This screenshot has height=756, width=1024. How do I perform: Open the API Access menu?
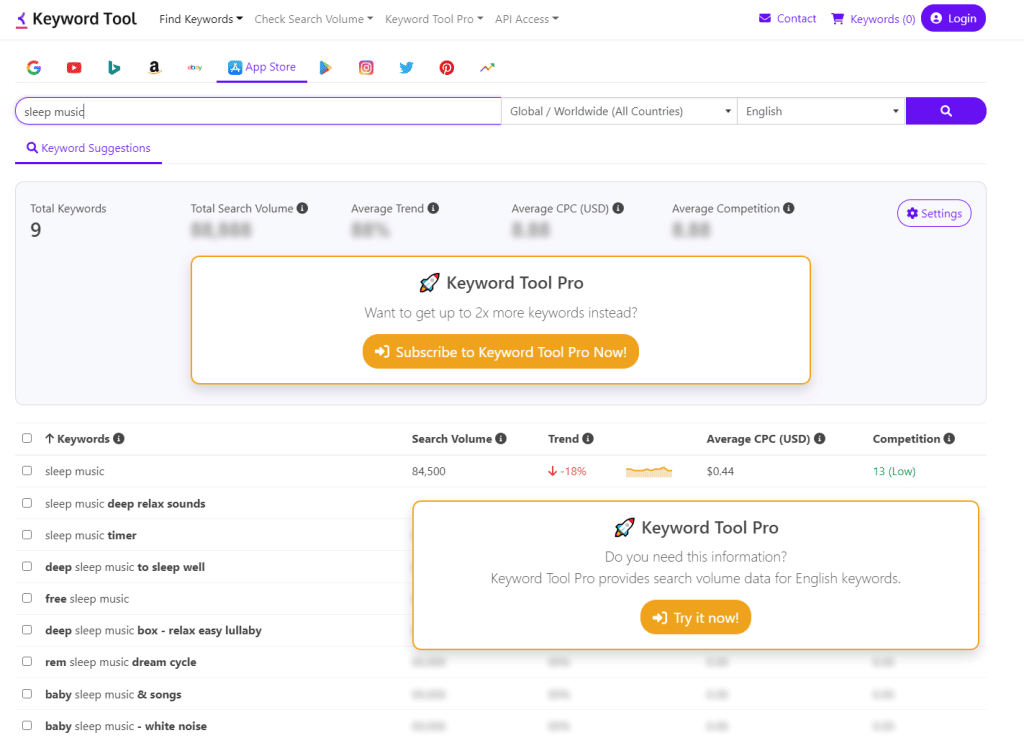point(526,18)
